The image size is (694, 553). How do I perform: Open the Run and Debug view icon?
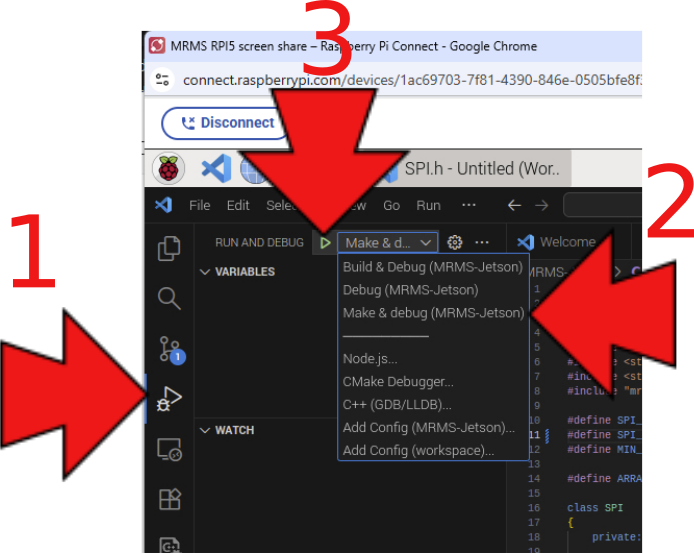coord(169,399)
